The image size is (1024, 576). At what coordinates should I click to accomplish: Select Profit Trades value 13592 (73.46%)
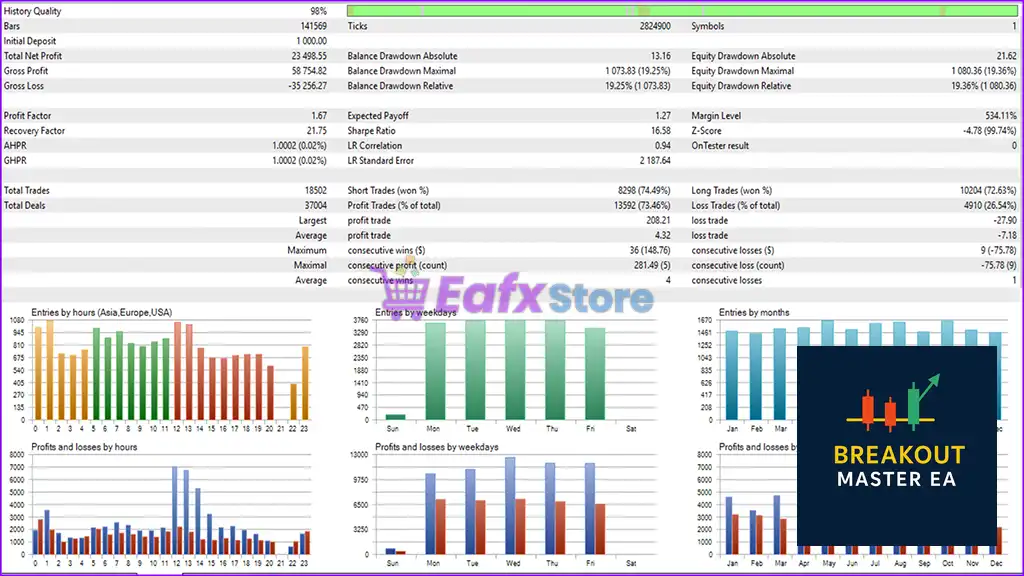point(642,206)
